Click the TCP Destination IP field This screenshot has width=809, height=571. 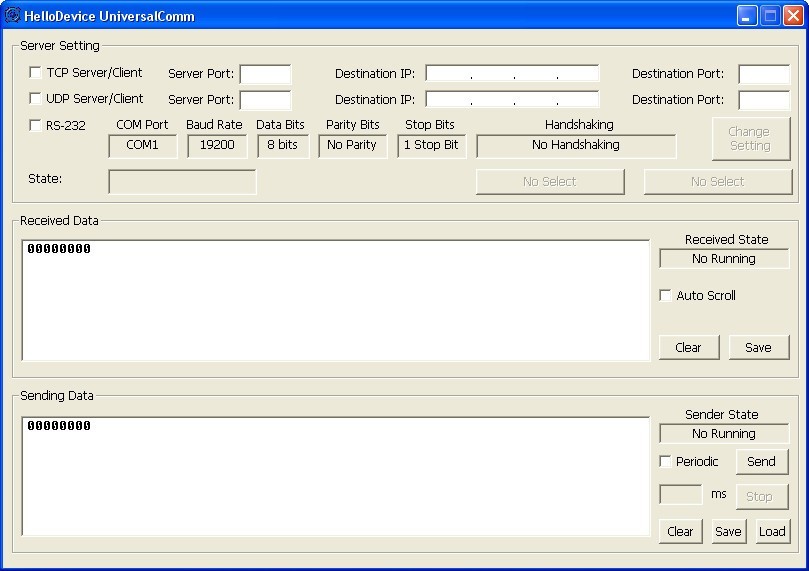click(512, 73)
